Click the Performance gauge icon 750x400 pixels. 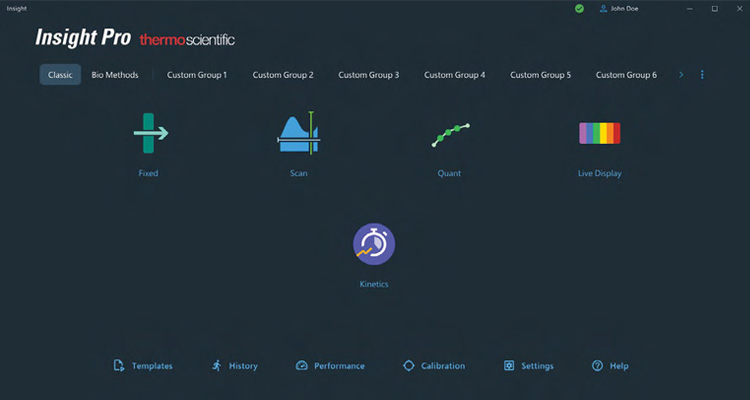(x=301, y=366)
